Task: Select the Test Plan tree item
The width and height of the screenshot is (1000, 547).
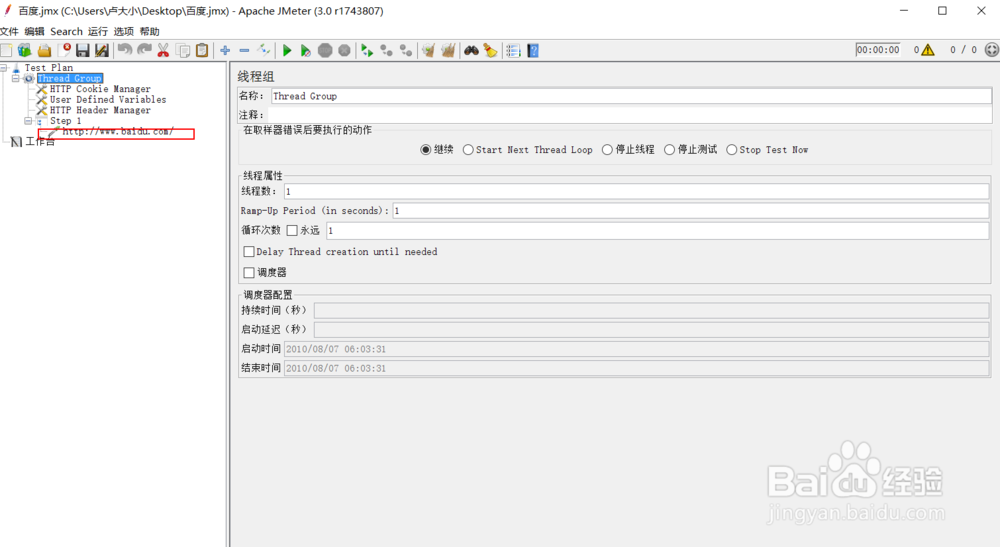Action: coord(48,68)
